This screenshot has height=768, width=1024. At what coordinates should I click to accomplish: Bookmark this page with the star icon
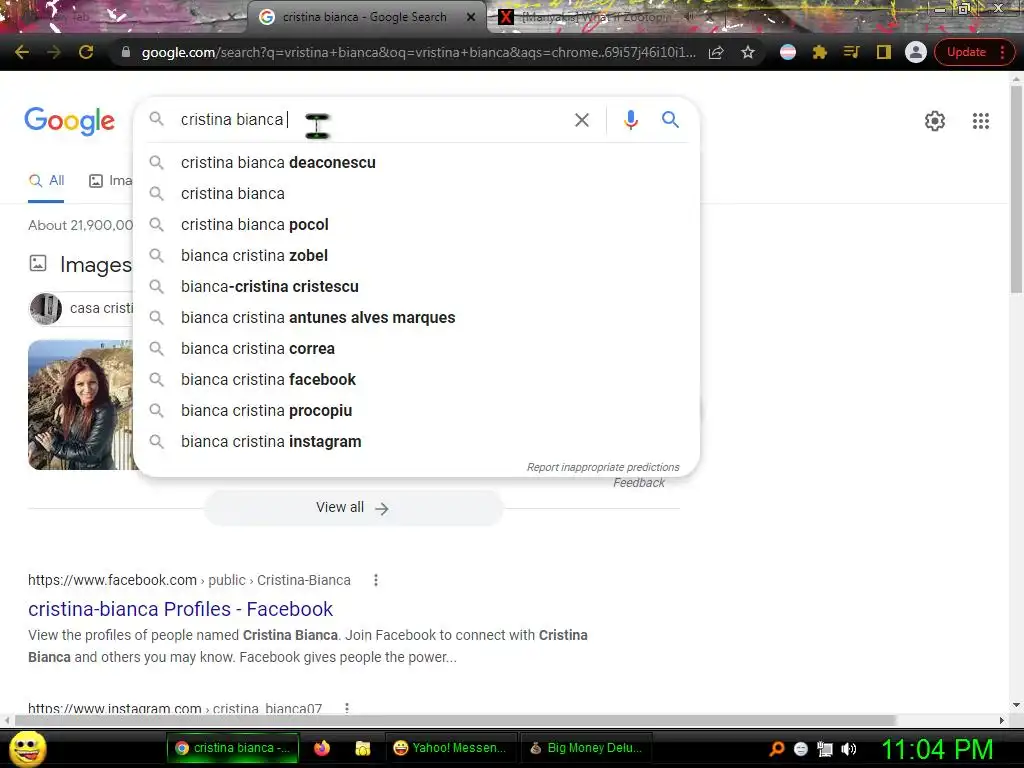[x=748, y=52]
